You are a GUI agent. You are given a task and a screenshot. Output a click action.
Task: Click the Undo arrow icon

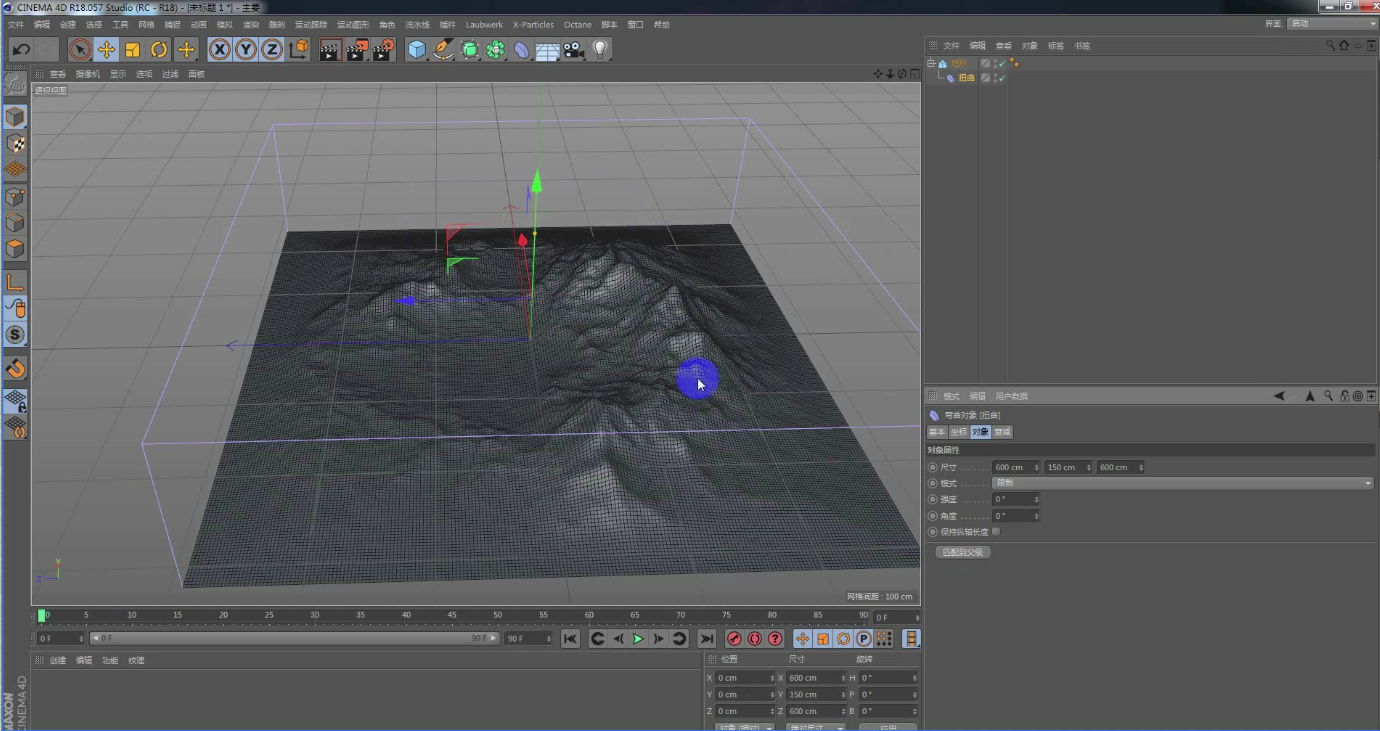(20, 50)
